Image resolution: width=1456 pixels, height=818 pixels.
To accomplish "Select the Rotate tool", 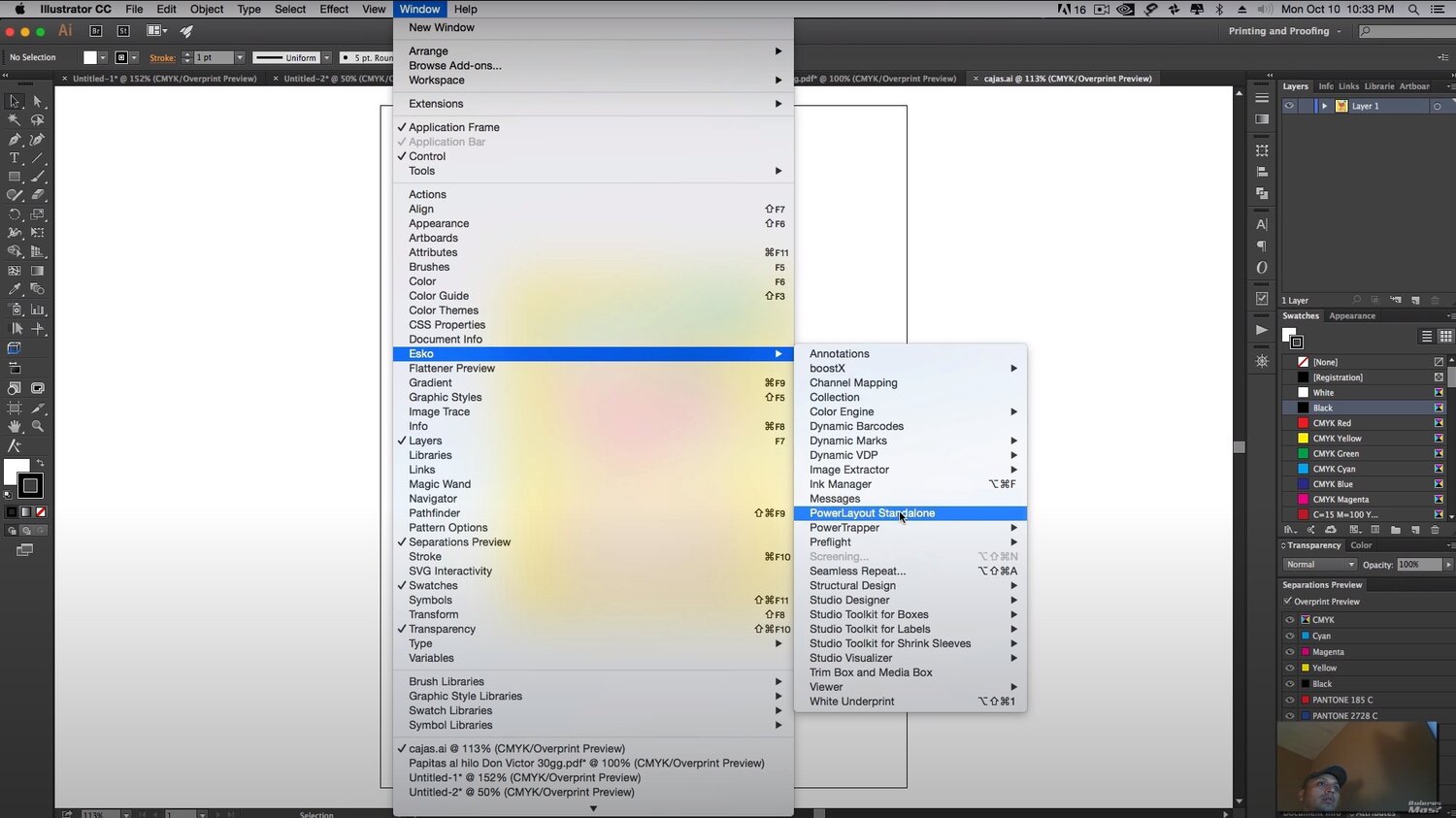I will [x=15, y=214].
